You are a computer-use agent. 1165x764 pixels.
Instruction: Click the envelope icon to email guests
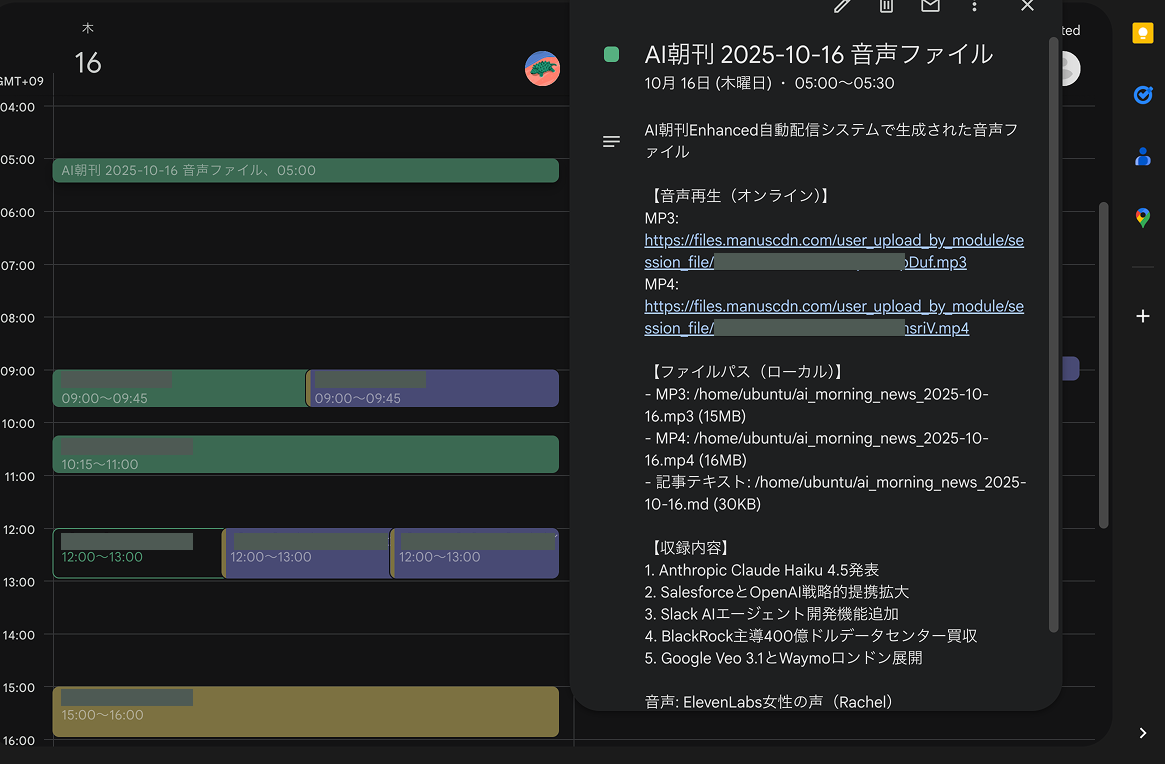coord(930,6)
